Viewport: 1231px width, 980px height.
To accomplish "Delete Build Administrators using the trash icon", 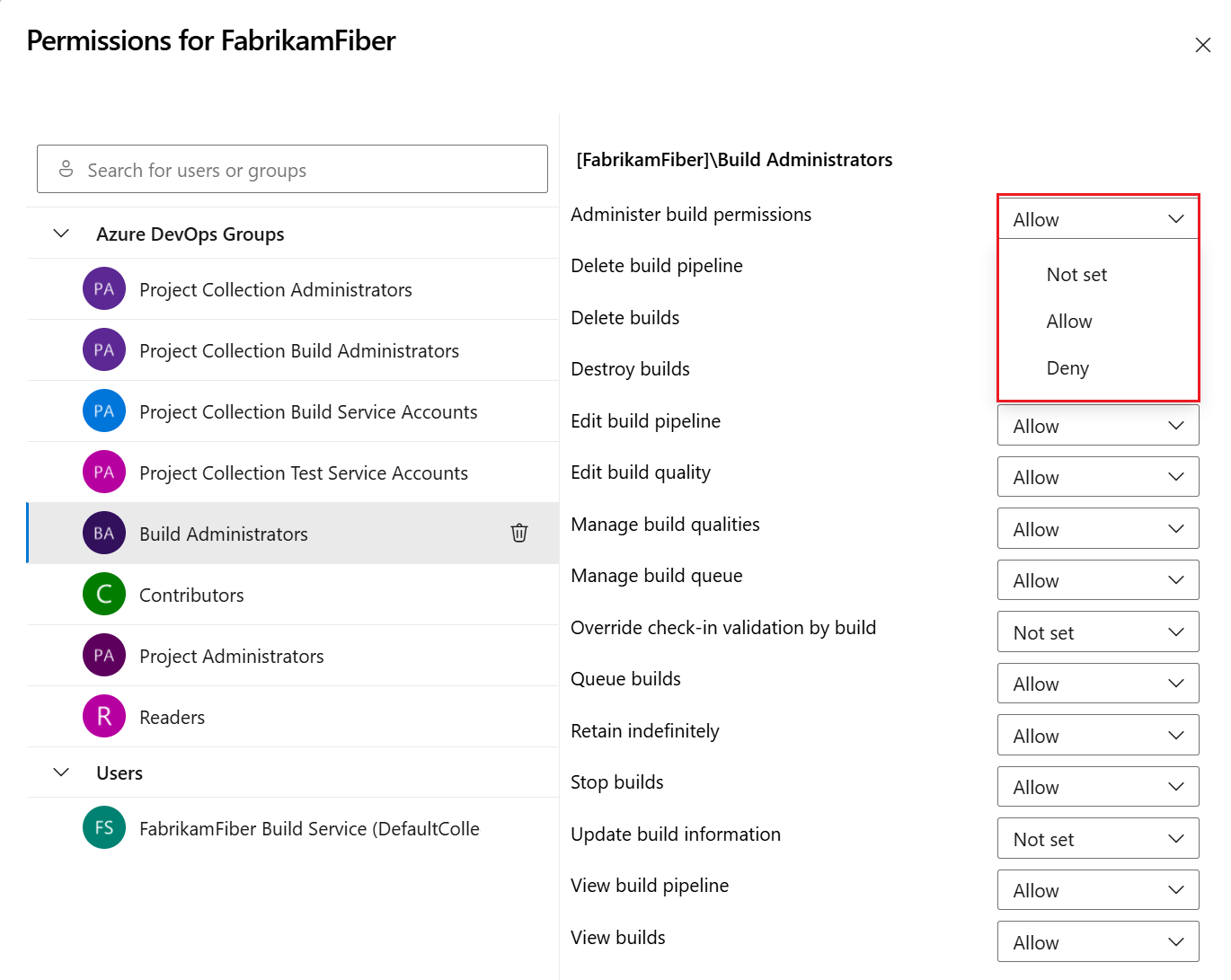I will pyautogui.click(x=518, y=533).
